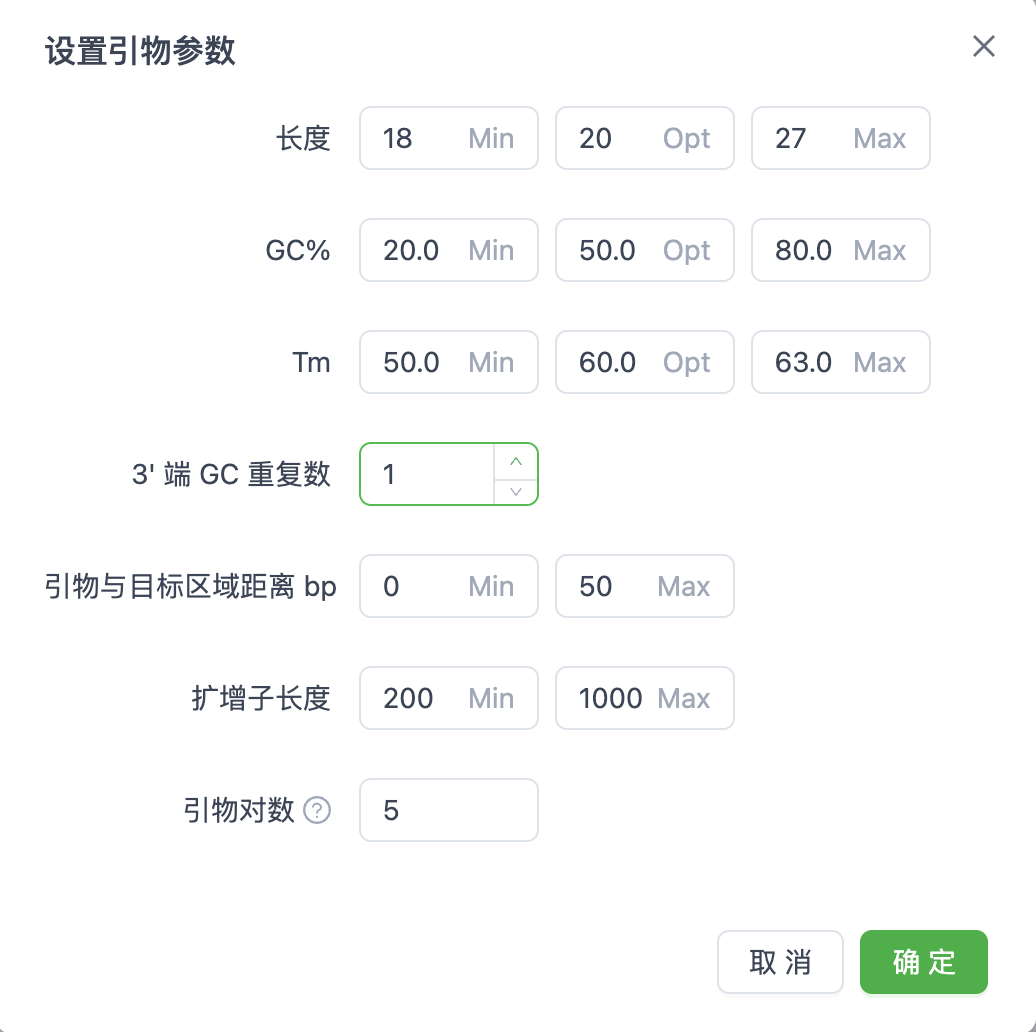Viewport: 1036px width, 1032px height.
Task: Click the help icon next to 引物对数
Action: 316,811
